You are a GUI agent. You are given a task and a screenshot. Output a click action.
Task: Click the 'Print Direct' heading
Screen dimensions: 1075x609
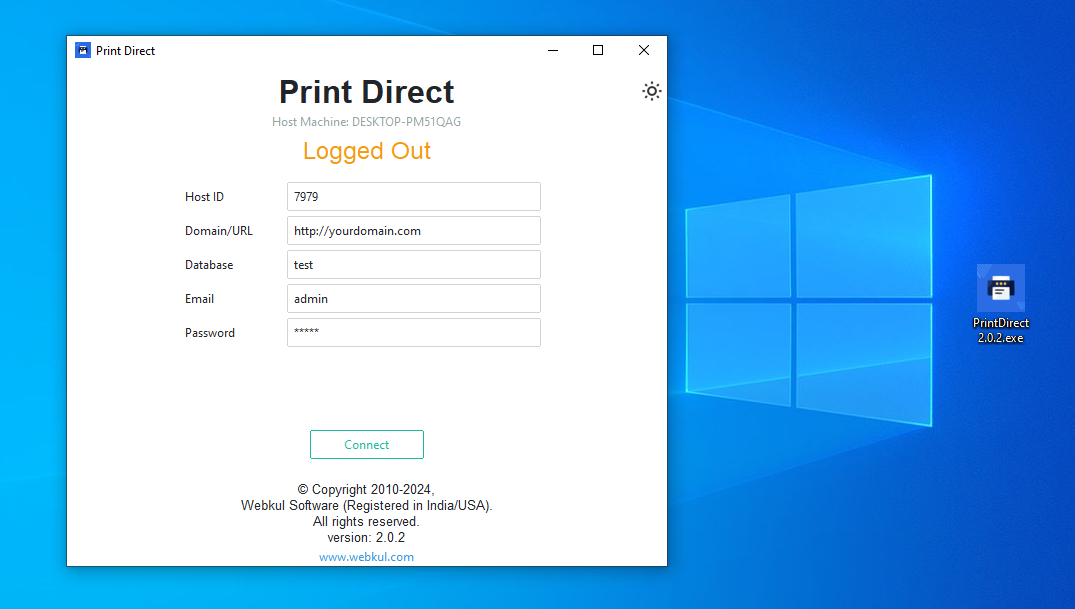(366, 92)
